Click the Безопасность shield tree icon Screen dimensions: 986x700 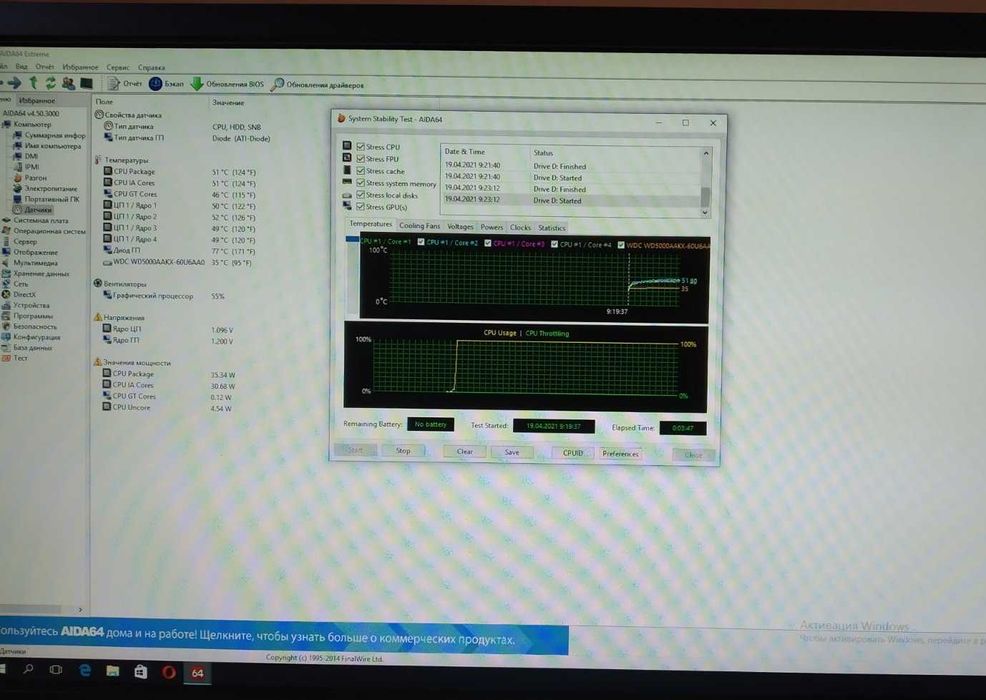pyautogui.click(x=6, y=326)
